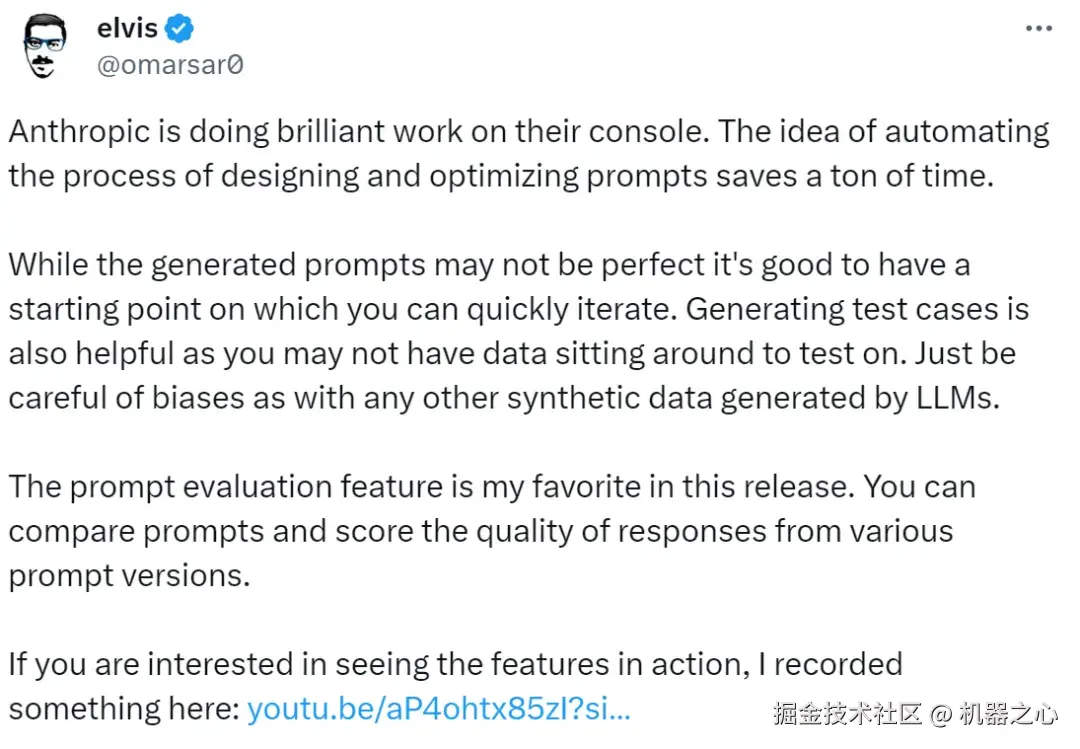Open the youtu.be video link
1080x749 pixels.
(438, 709)
